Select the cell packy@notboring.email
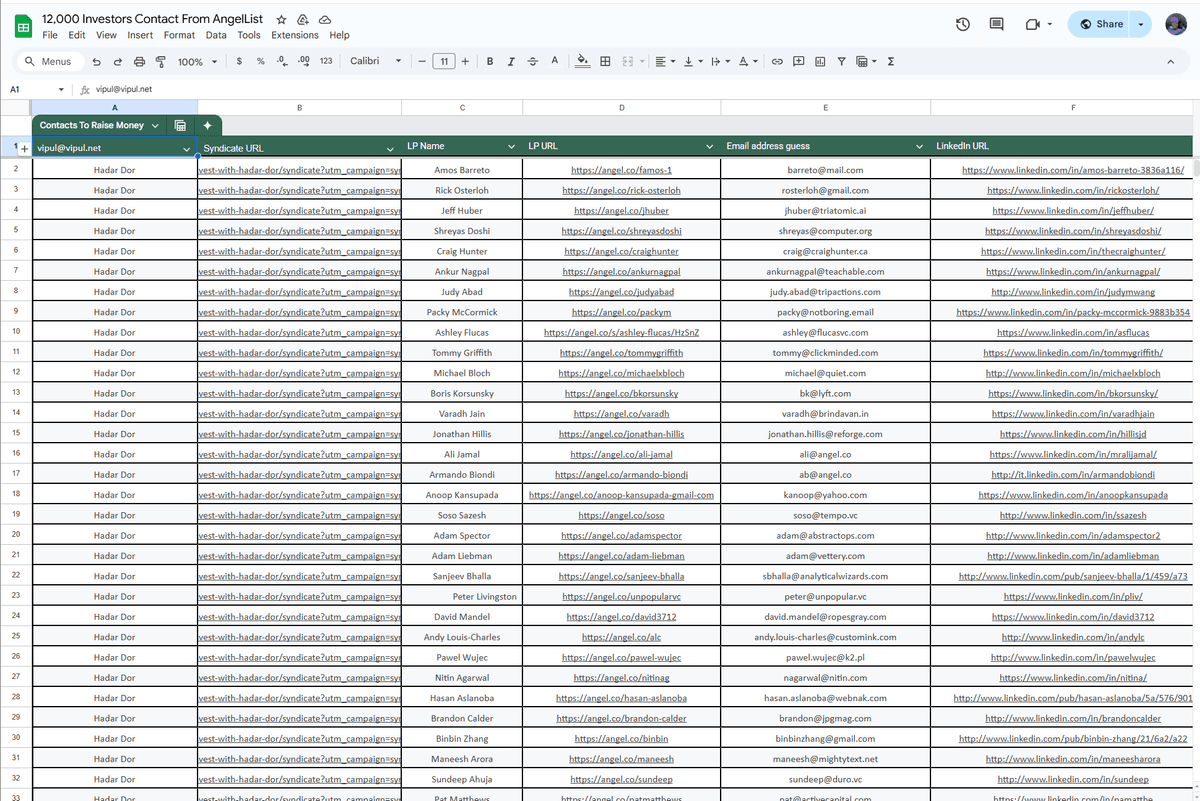This screenshot has width=1200, height=801. (x=825, y=312)
